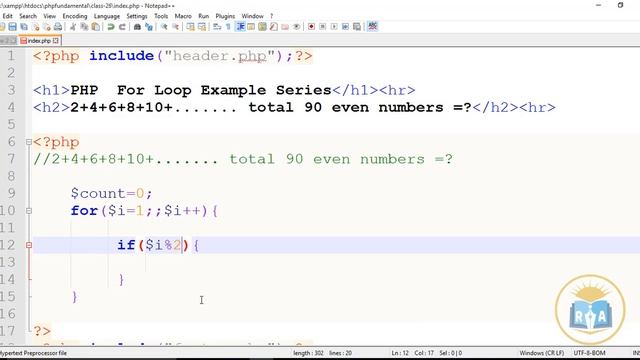
Task: Click 'UTF-8-BOM' encoding in status bar
Action: (x=589, y=353)
